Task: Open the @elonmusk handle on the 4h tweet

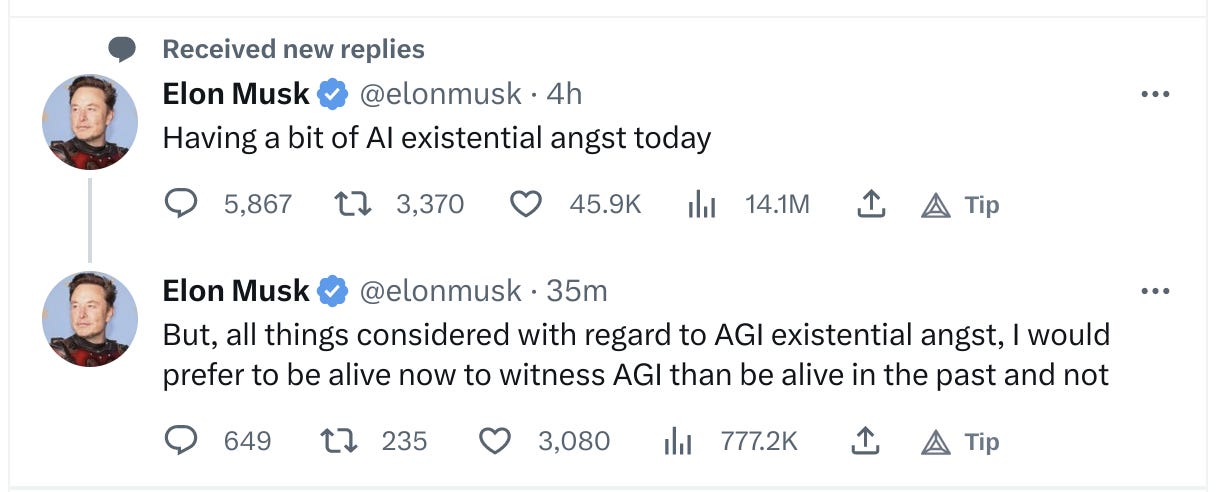Action: (x=440, y=94)
